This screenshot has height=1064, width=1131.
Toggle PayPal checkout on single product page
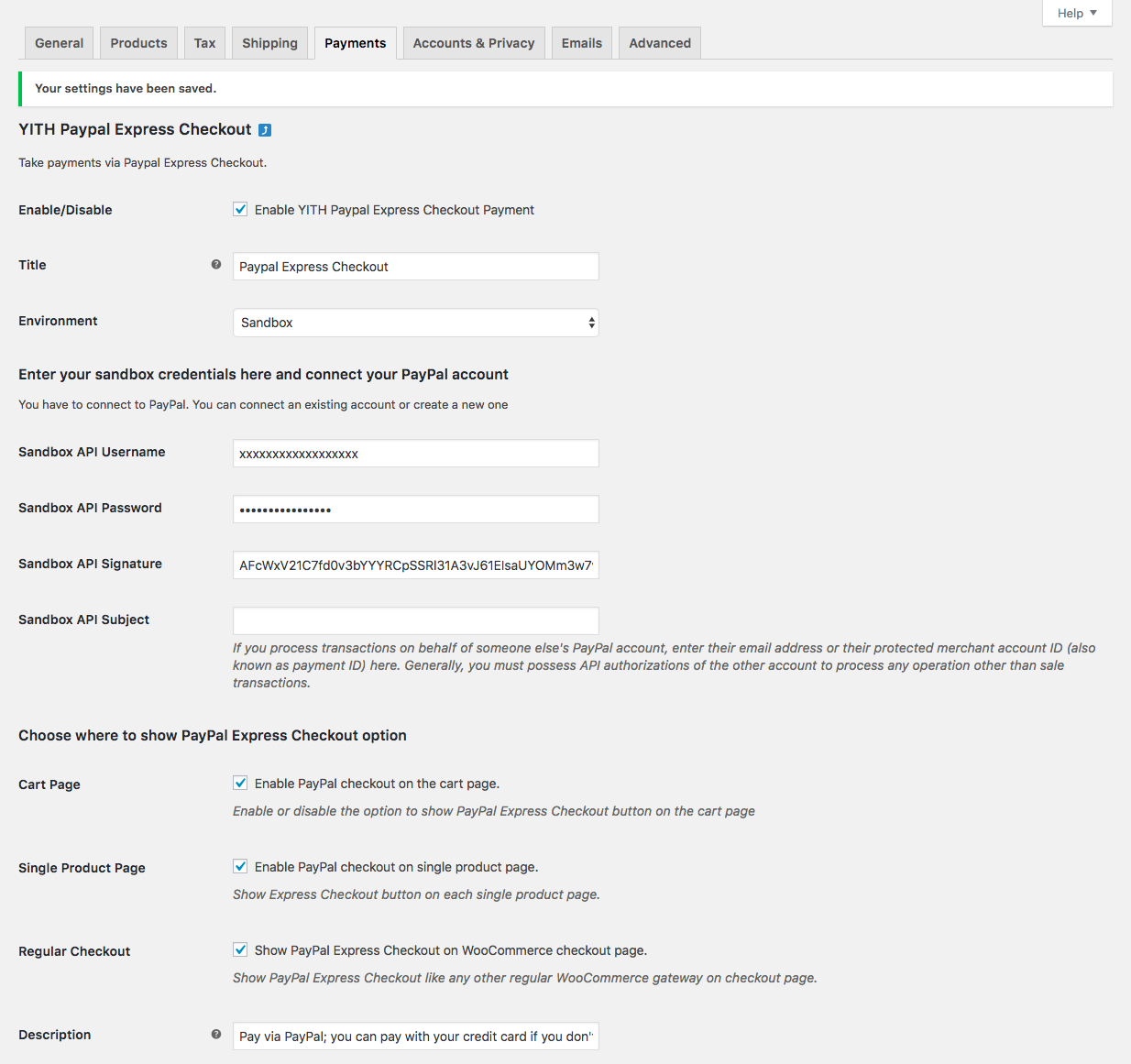pos(240,867)
